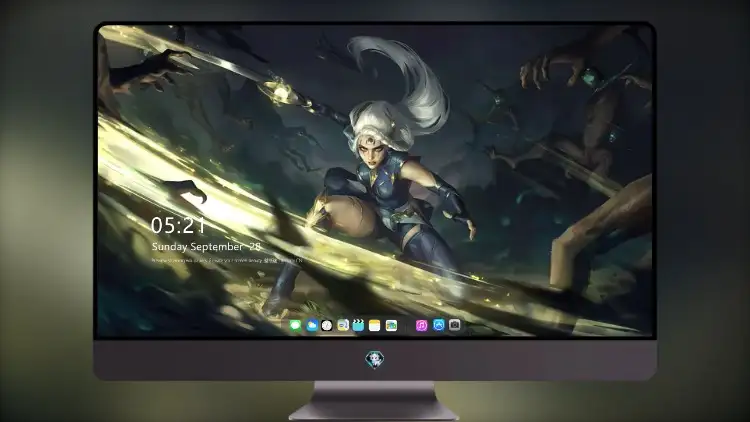Open the Clock app in dock
Screen dimensions: 750x422
click(327, 326)
